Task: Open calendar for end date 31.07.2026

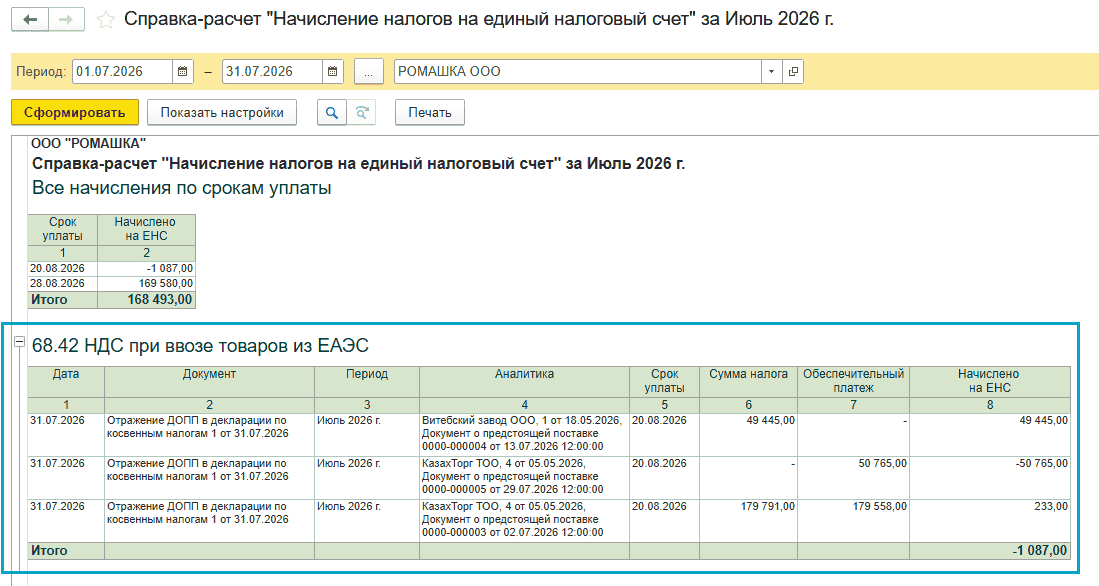Action: tap(332, 71)
